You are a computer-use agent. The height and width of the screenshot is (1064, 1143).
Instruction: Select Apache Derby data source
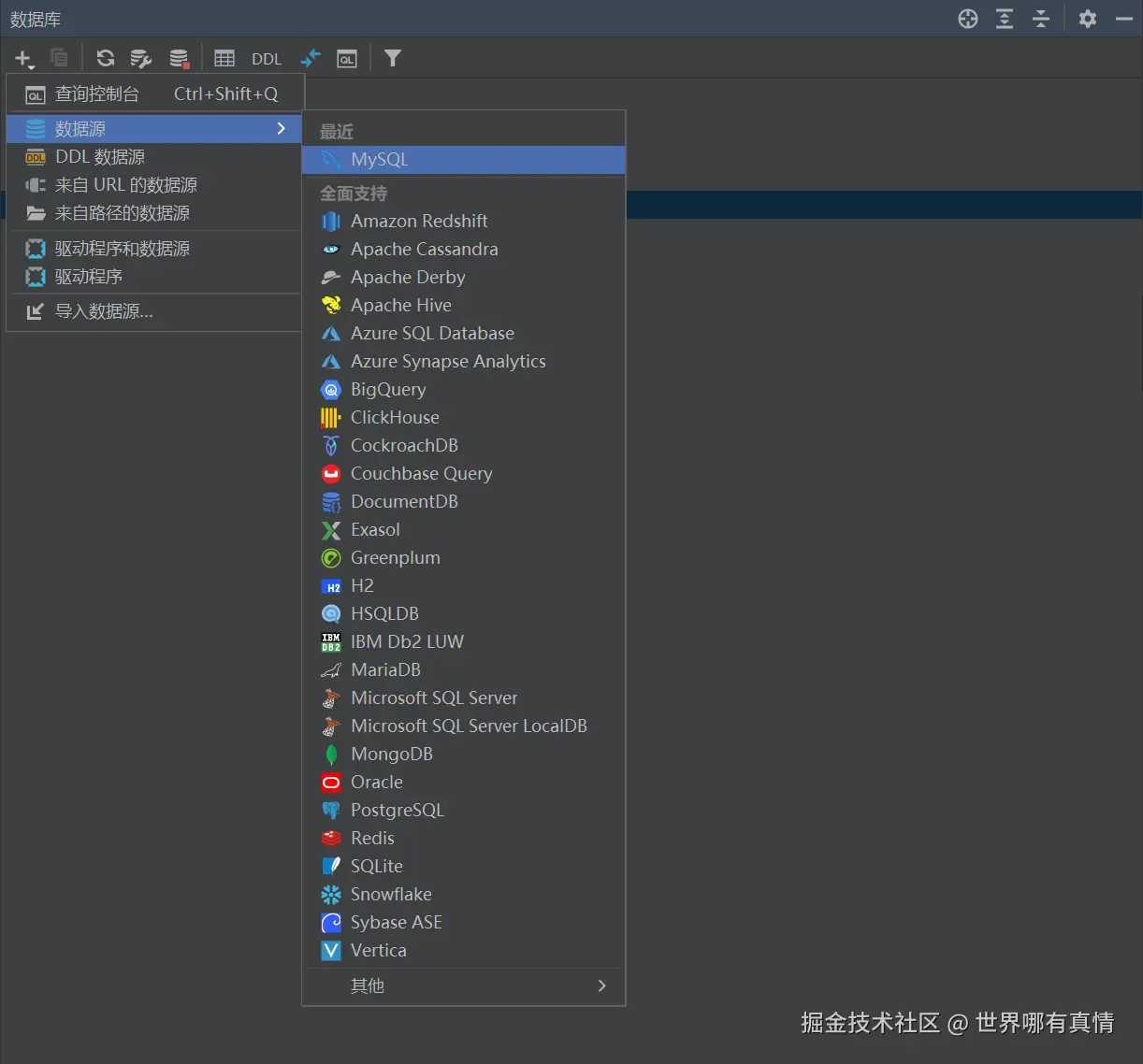[x=464, y=277]
